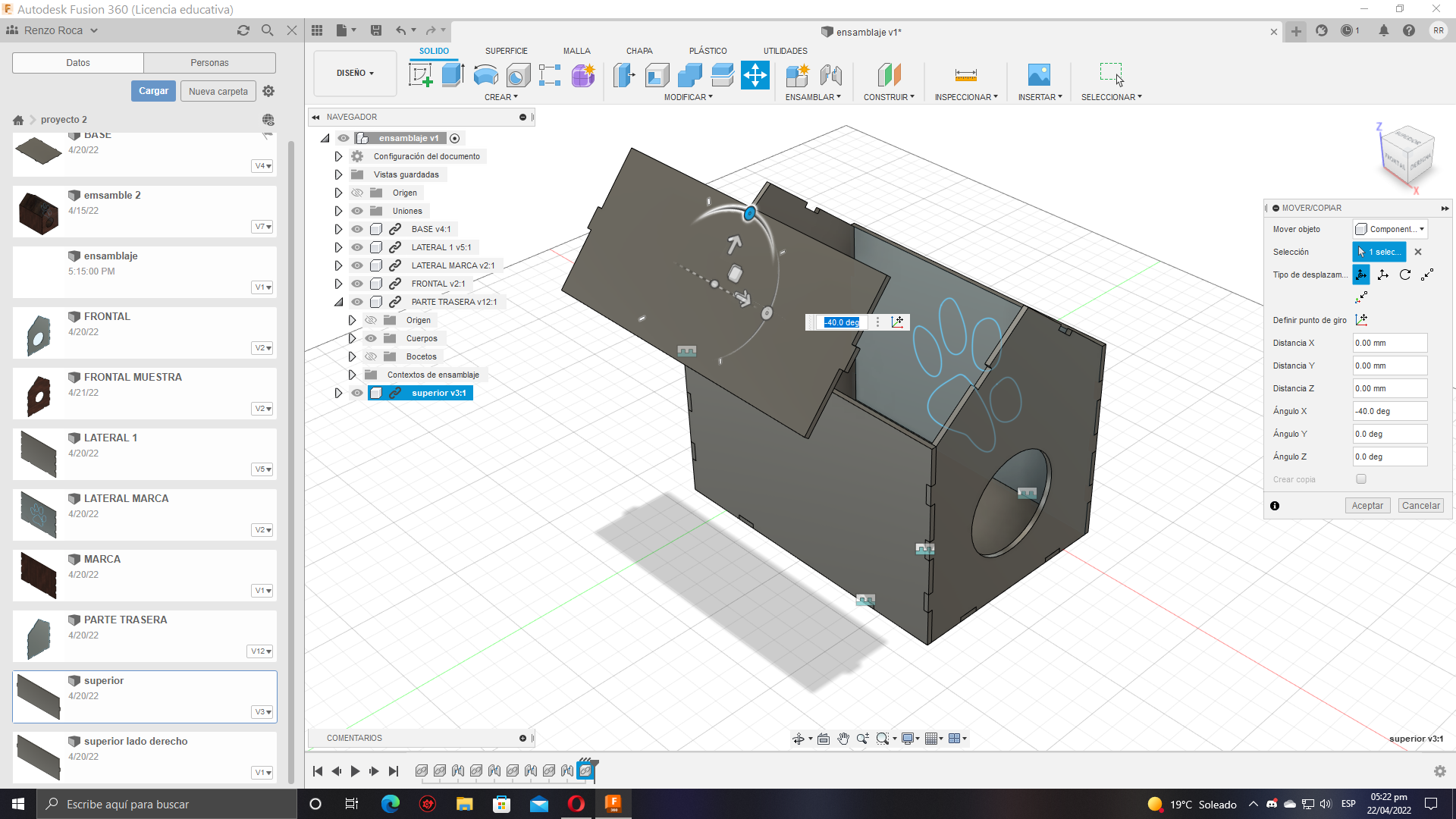Expand the Vistas guardadas folder
The image size is (1456, 819).
(338, 174)
